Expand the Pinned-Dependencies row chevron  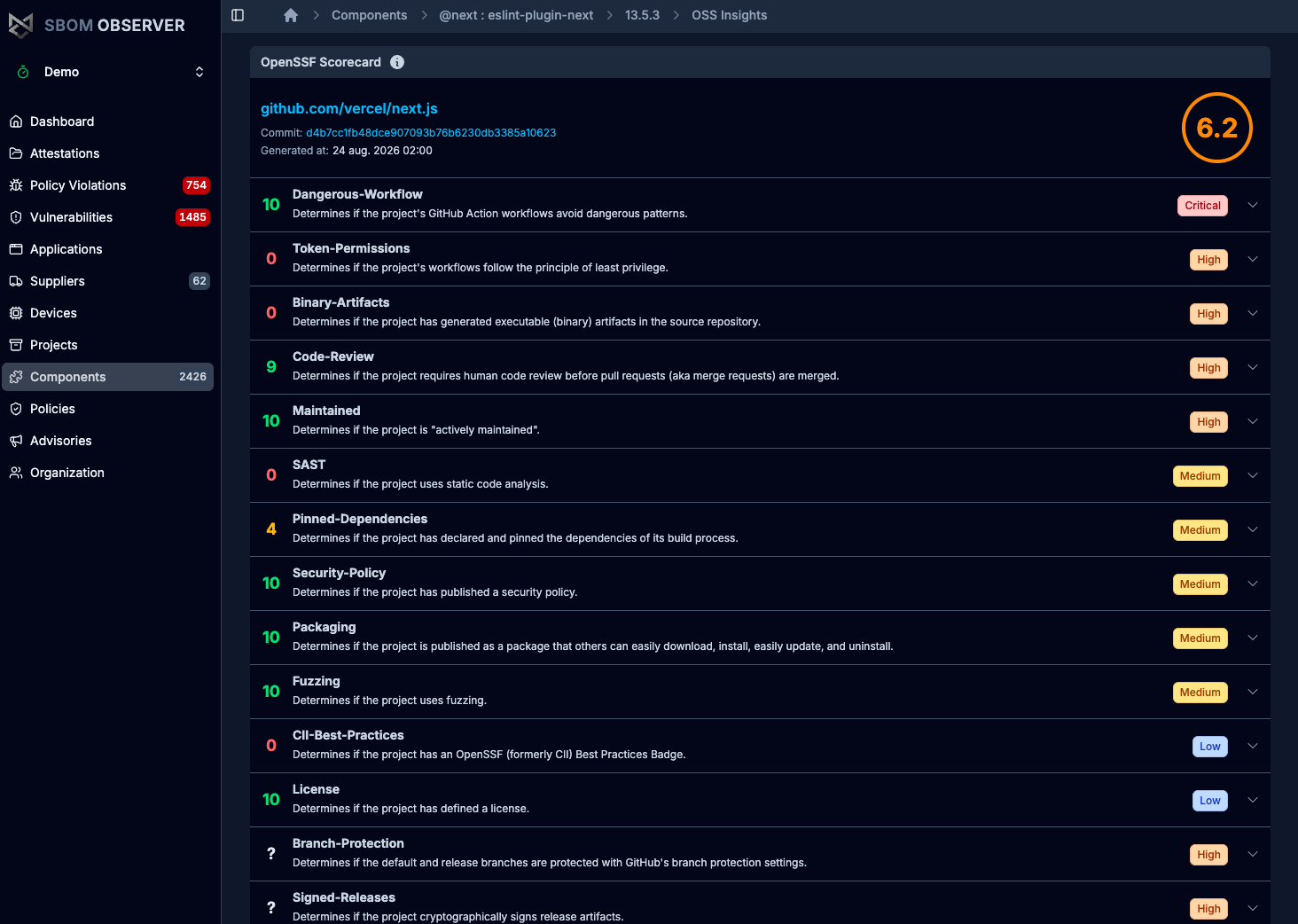coord(1253,529)
